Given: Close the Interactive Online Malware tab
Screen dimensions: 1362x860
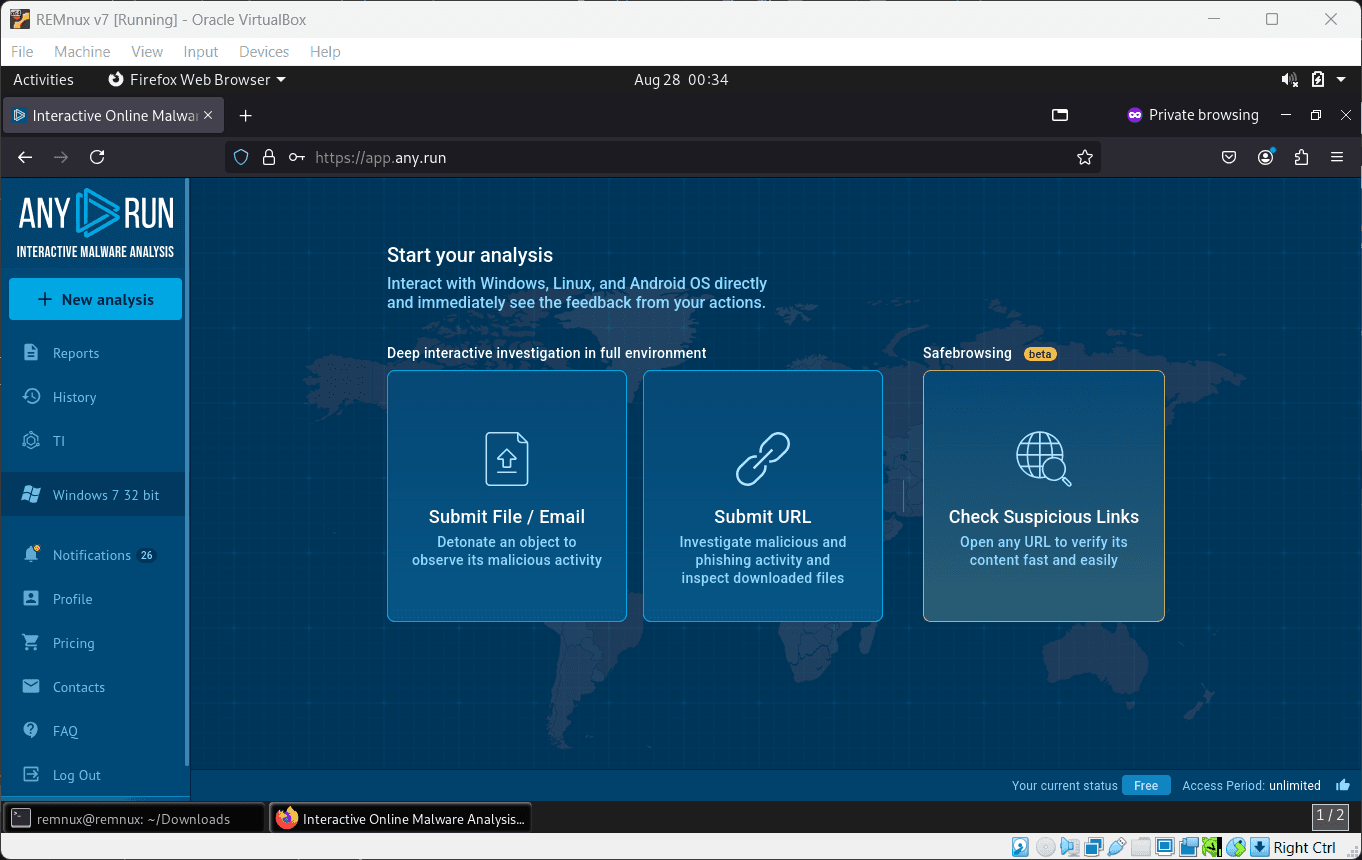Looking at the screenshot, I should 208,116.
